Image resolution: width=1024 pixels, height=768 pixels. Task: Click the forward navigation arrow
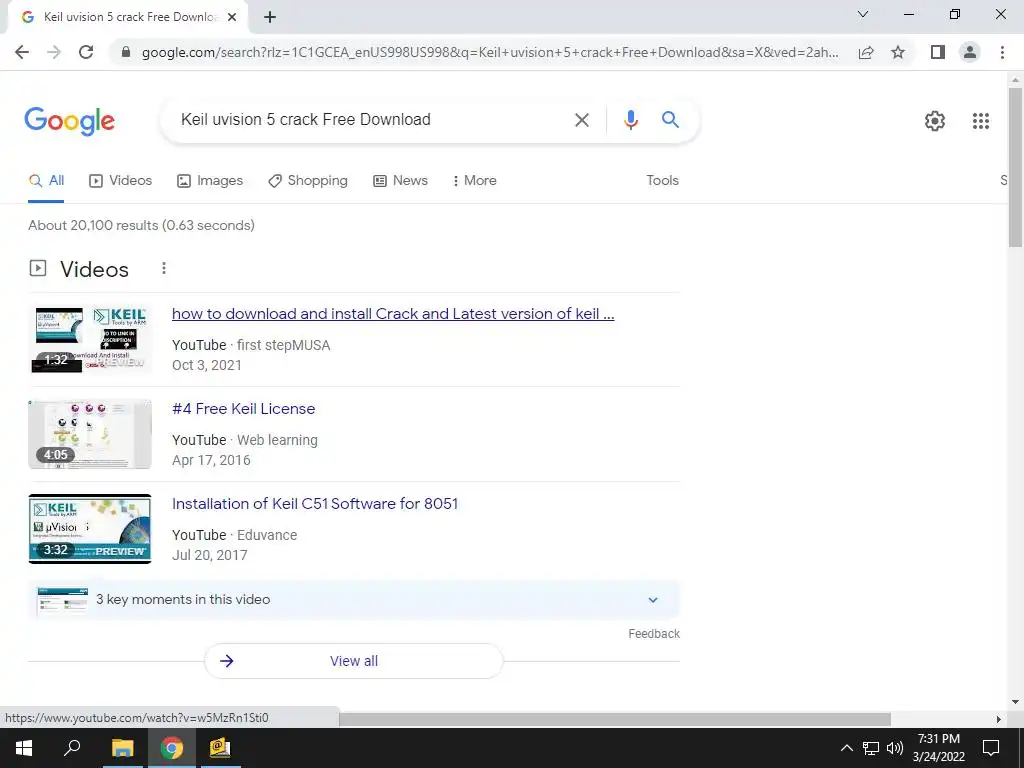(x=54, y=52)
